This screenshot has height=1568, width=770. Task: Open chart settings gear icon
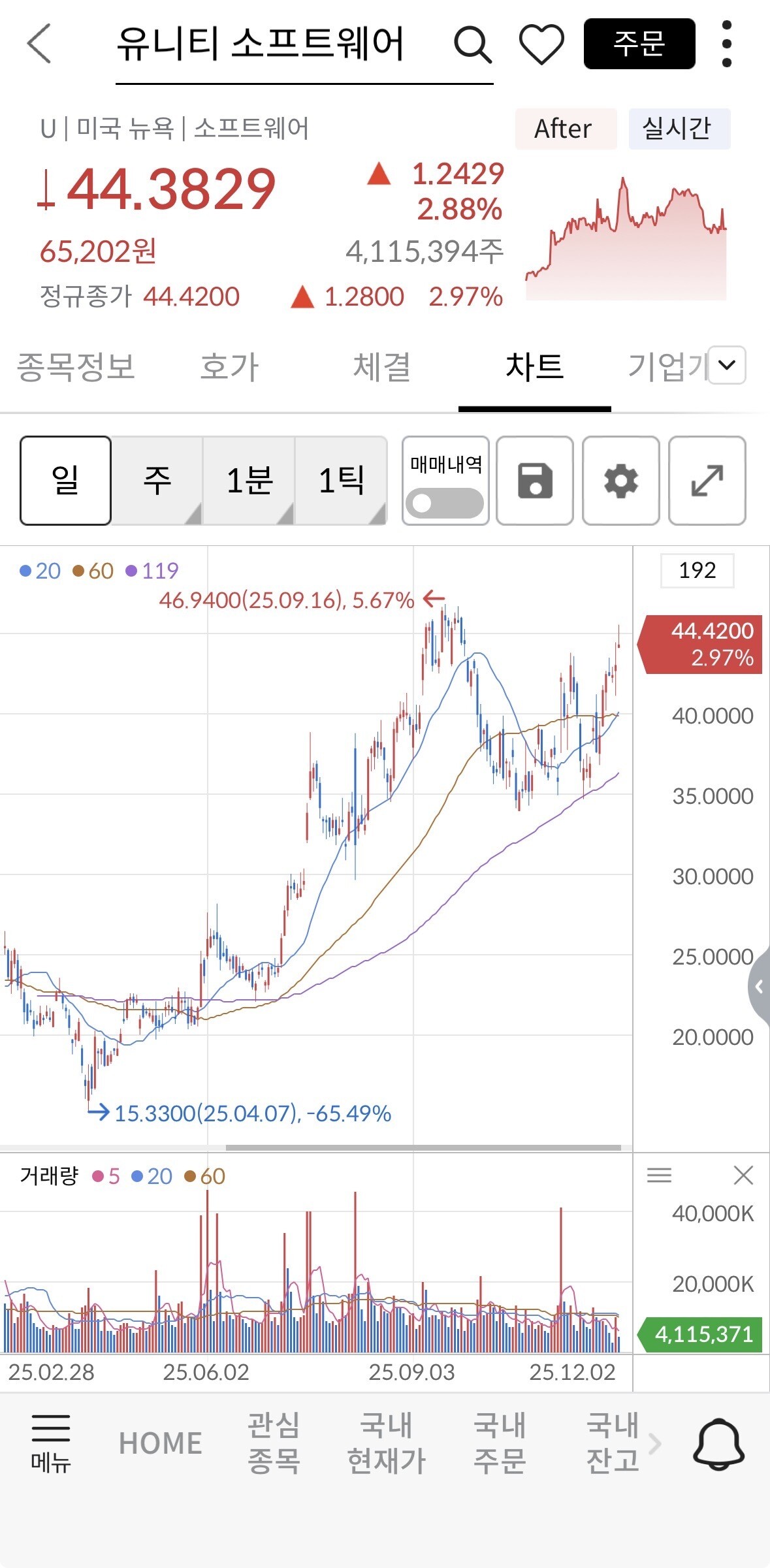[x=621, y=481]
